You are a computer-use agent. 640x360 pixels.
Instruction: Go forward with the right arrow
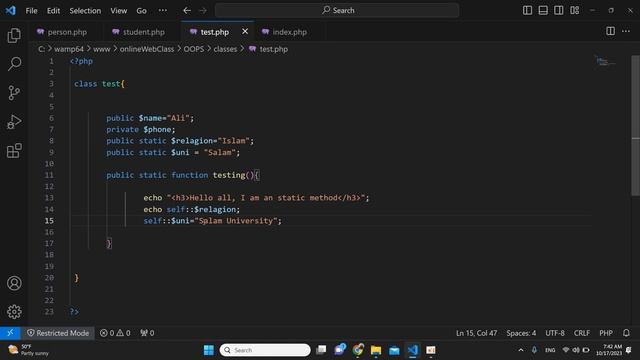pos(203,11)
